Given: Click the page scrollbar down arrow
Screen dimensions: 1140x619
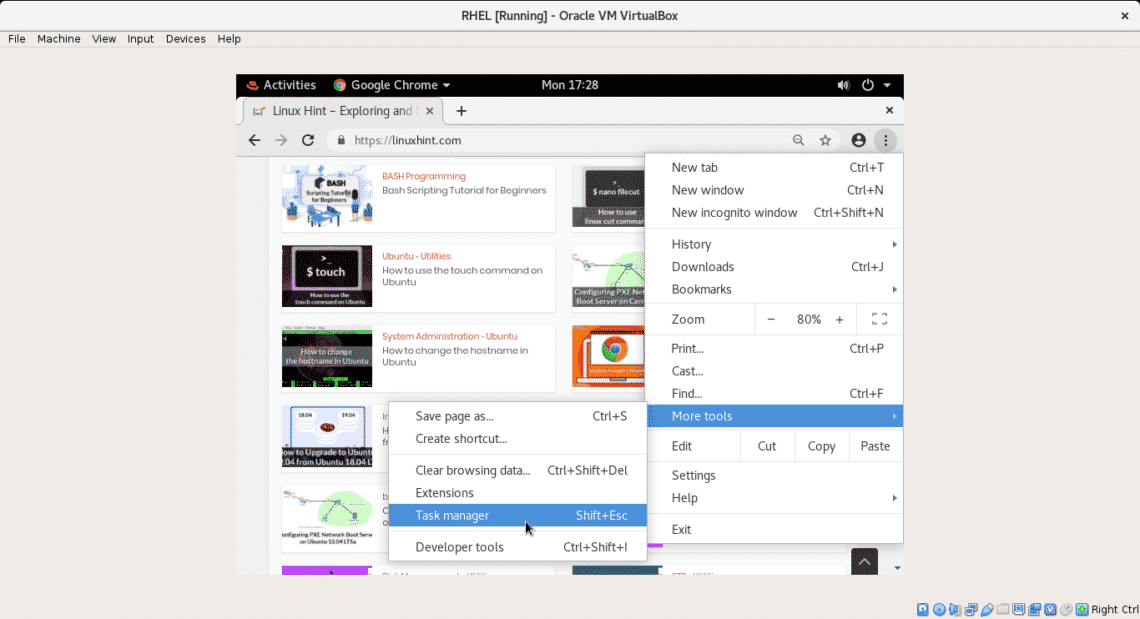Looking at the screenshot, I should click(x=897, y=568).
